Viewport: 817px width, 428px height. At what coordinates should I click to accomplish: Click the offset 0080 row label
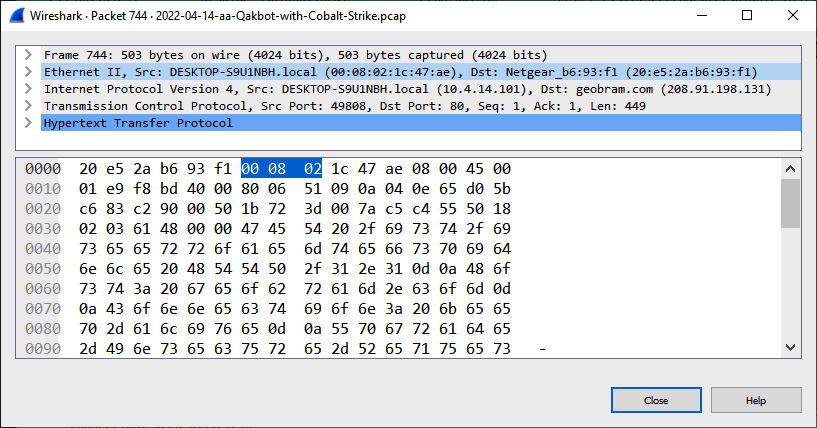(x=43, y=329)
